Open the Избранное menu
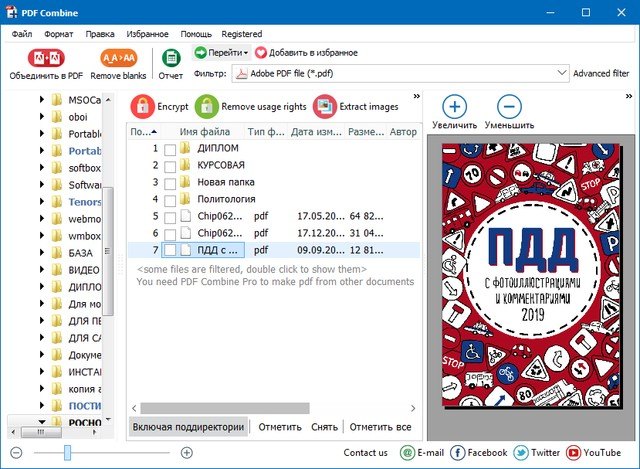 [145, 34]
